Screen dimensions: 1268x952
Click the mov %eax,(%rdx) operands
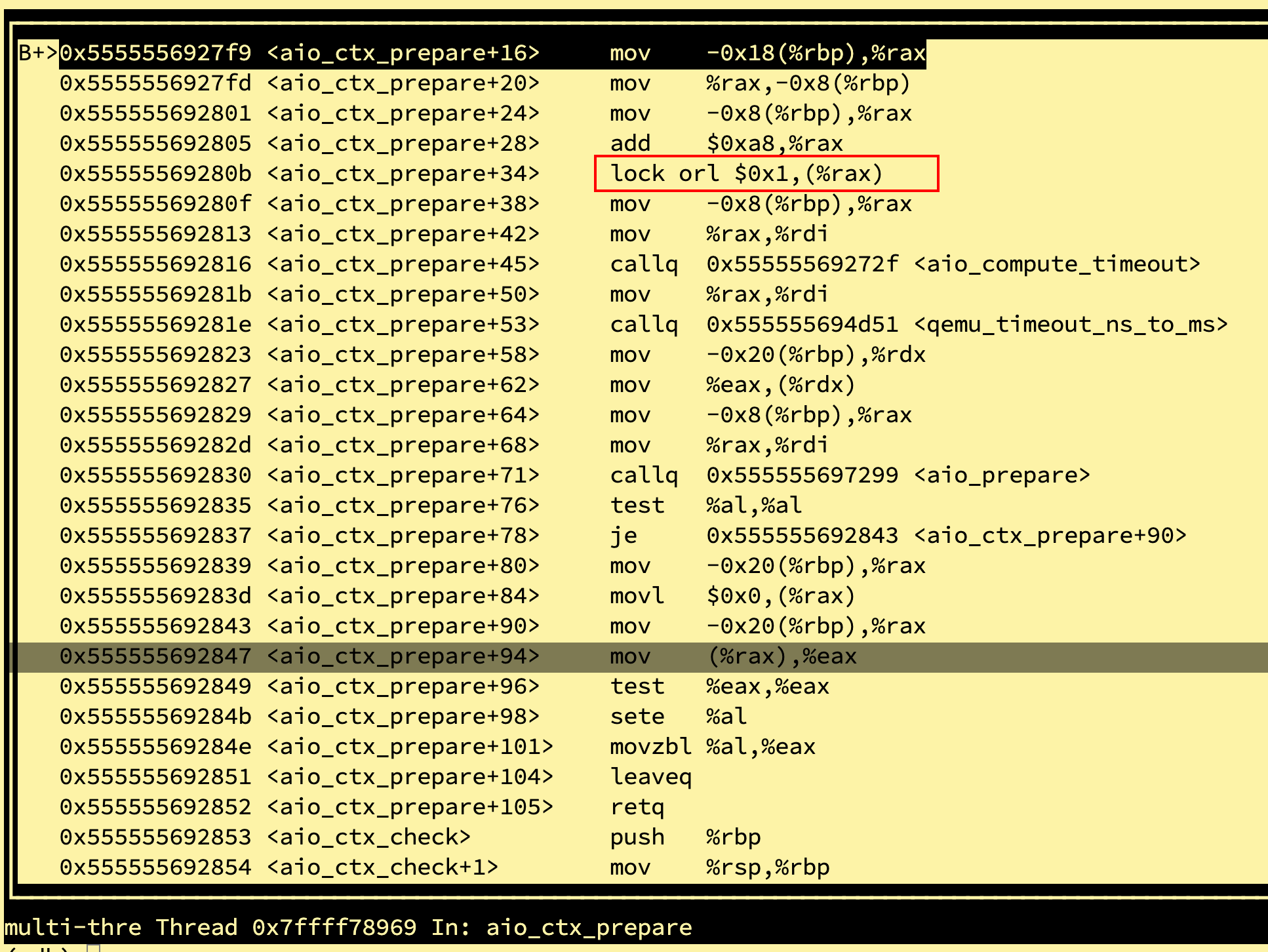coord(781,385)
